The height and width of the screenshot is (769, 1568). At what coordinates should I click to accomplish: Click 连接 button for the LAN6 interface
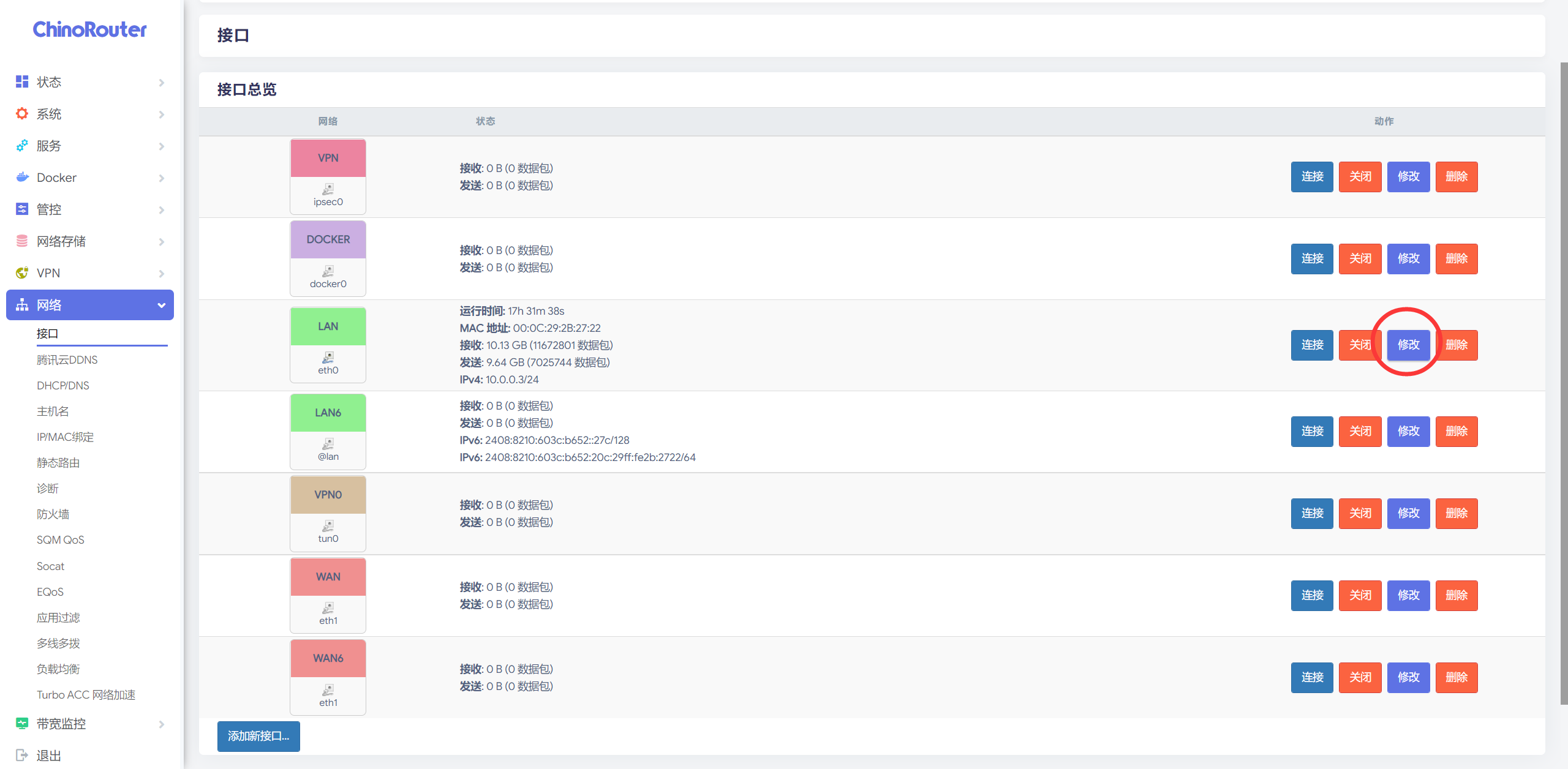pyautogui.click(x=1312, y=431)
